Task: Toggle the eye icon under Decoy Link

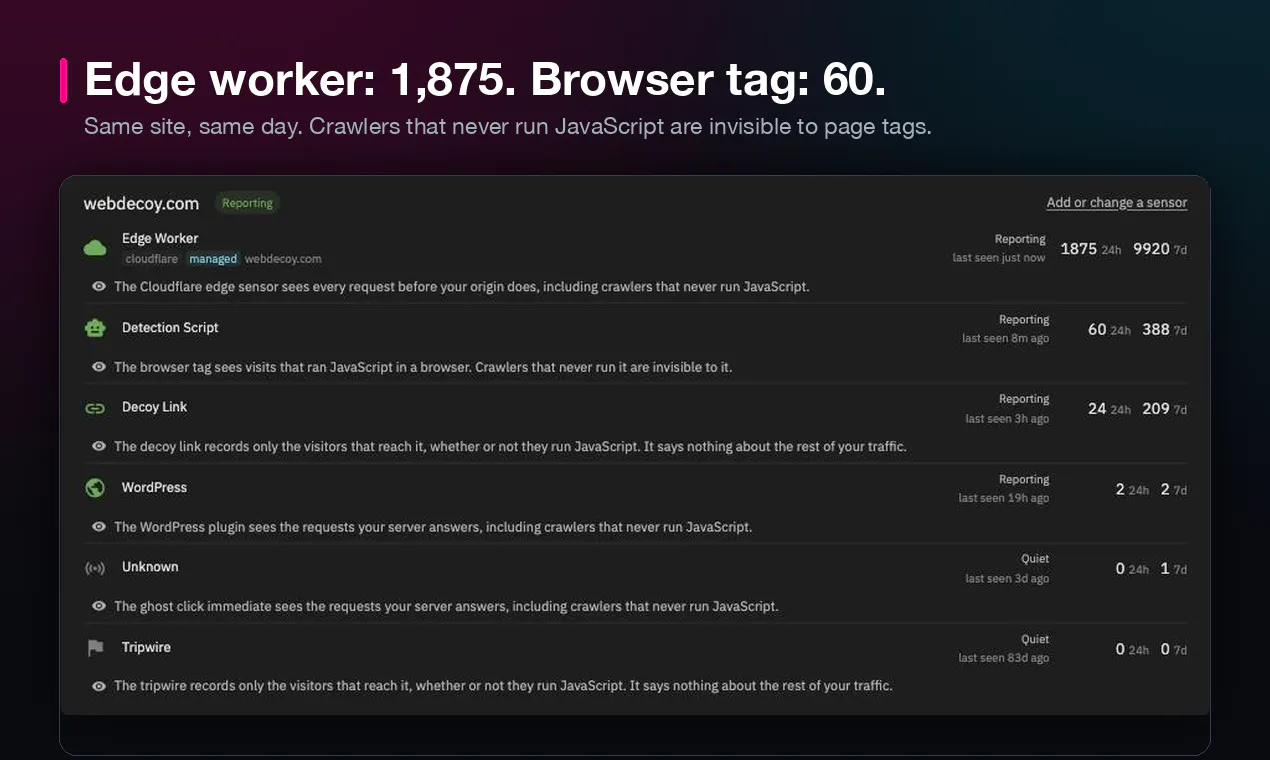Action: [x=99, y=446]
